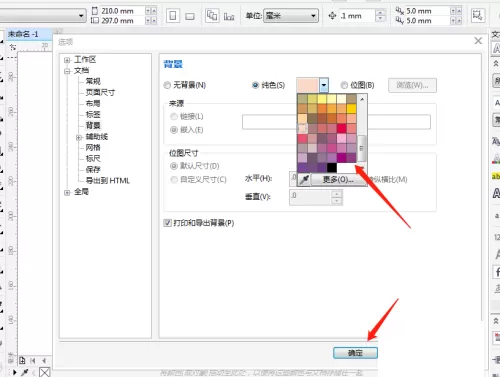Screen dimensions: 500x377
Task: Select Custom size (自定义尺寸) radio
Action: point(174,180)
